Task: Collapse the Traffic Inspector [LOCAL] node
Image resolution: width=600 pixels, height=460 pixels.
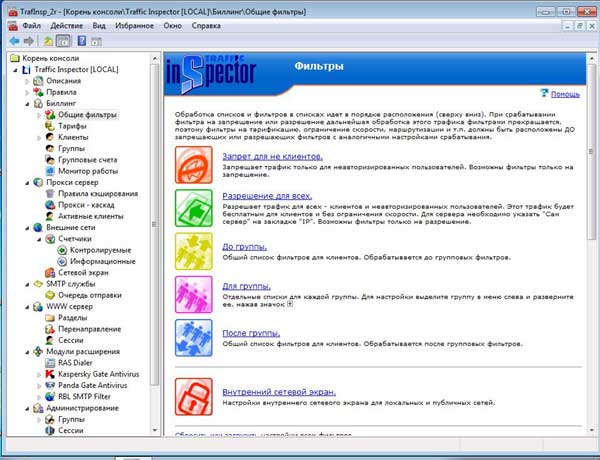Action: coord(16,70)
